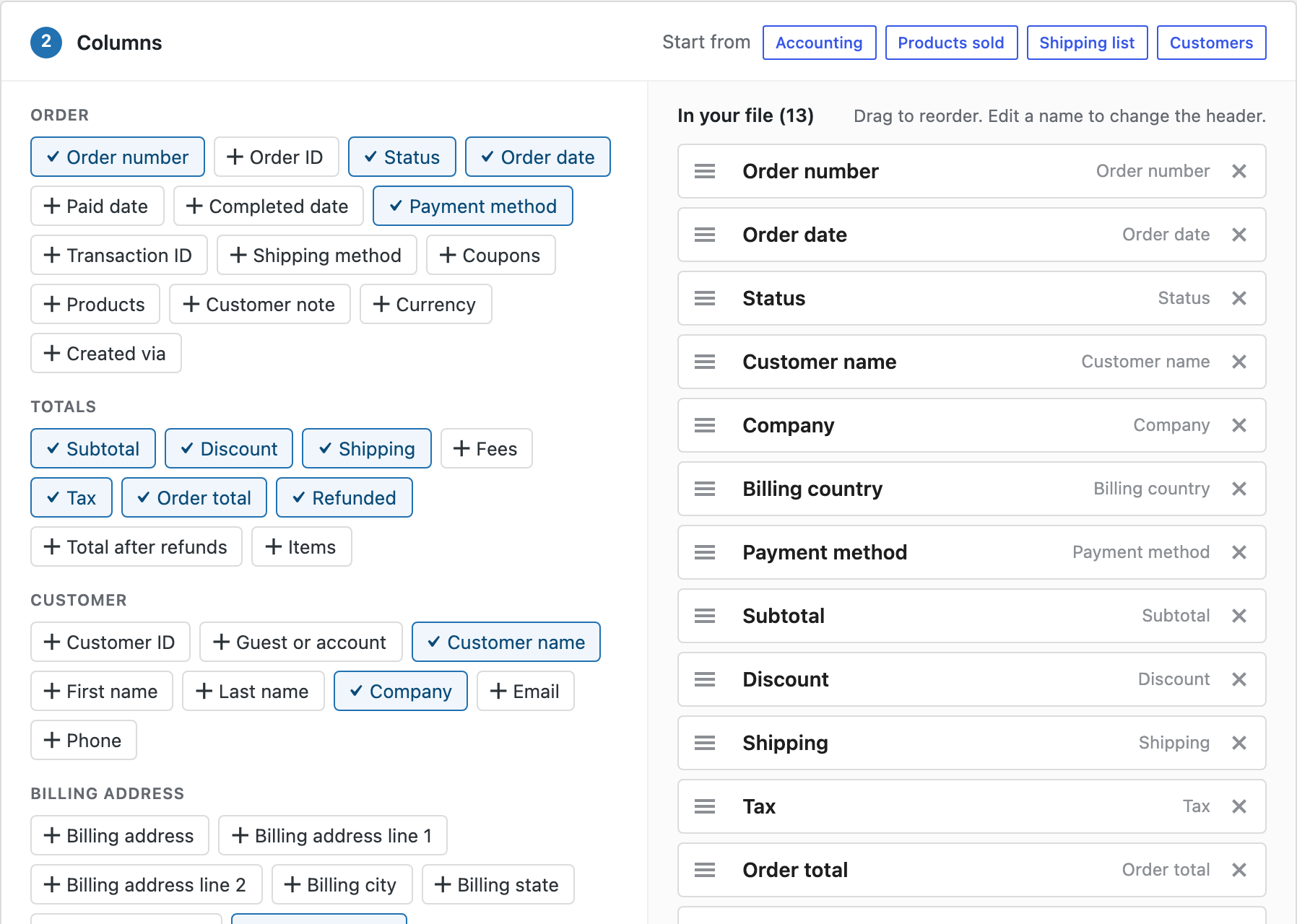The width and height of the screenshot is (1297, 924).
Task: Add the Coupons column
Action: 491,255
